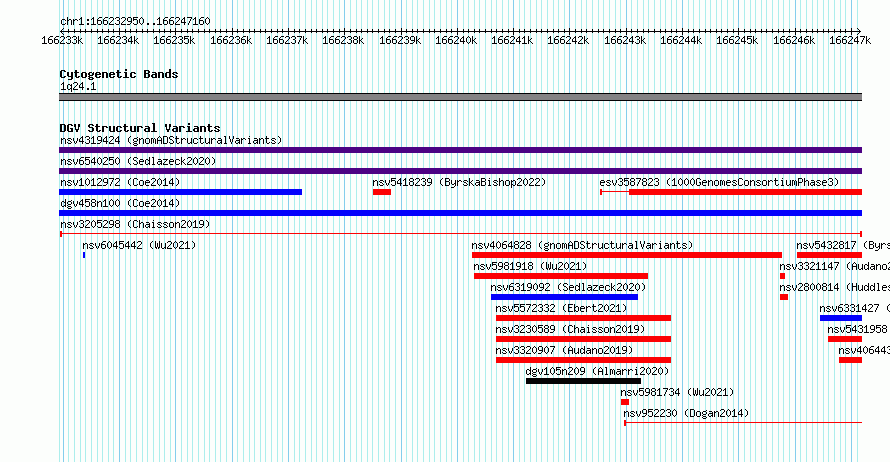The height and width of the screenshot is (462, 890).
Task: Click the nsv4319424 gnomADStructuralVariants label
Action: tap(171, 140)
